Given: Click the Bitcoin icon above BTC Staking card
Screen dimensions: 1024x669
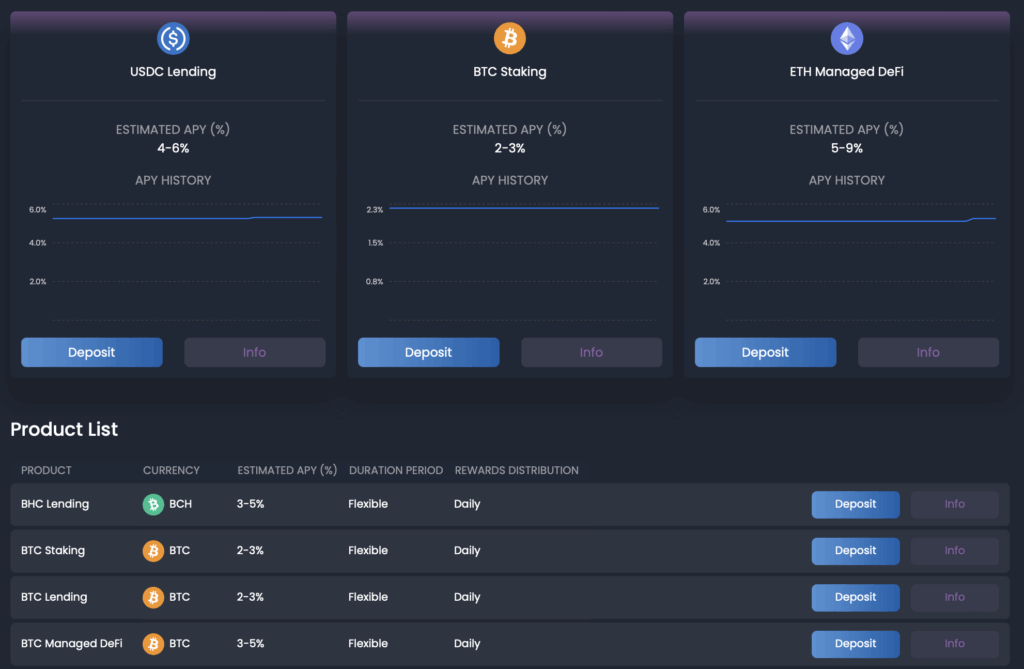Looking at the screenshot, I should [509, 39].
